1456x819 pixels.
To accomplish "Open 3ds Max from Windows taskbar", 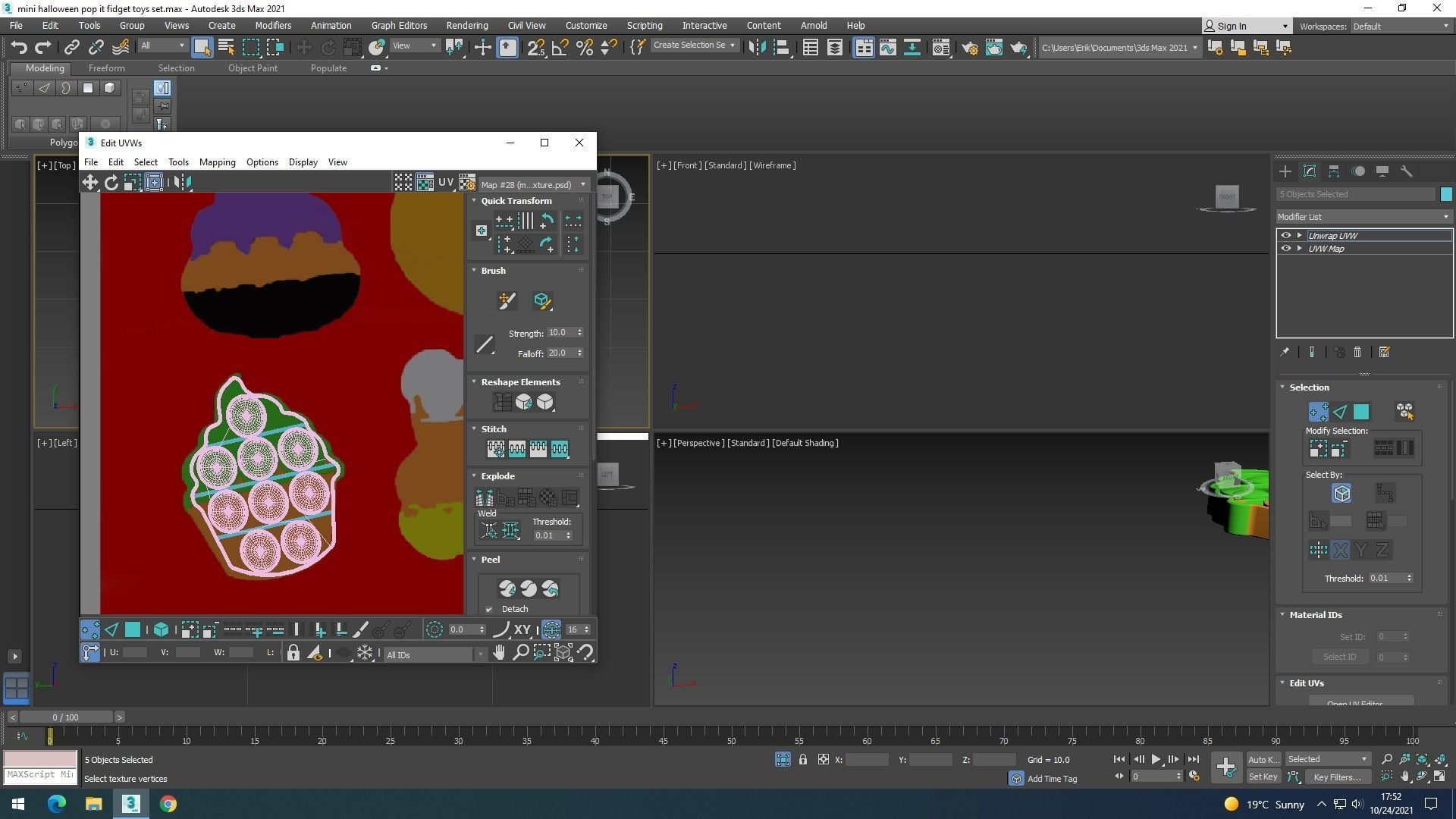I will 130,804.
